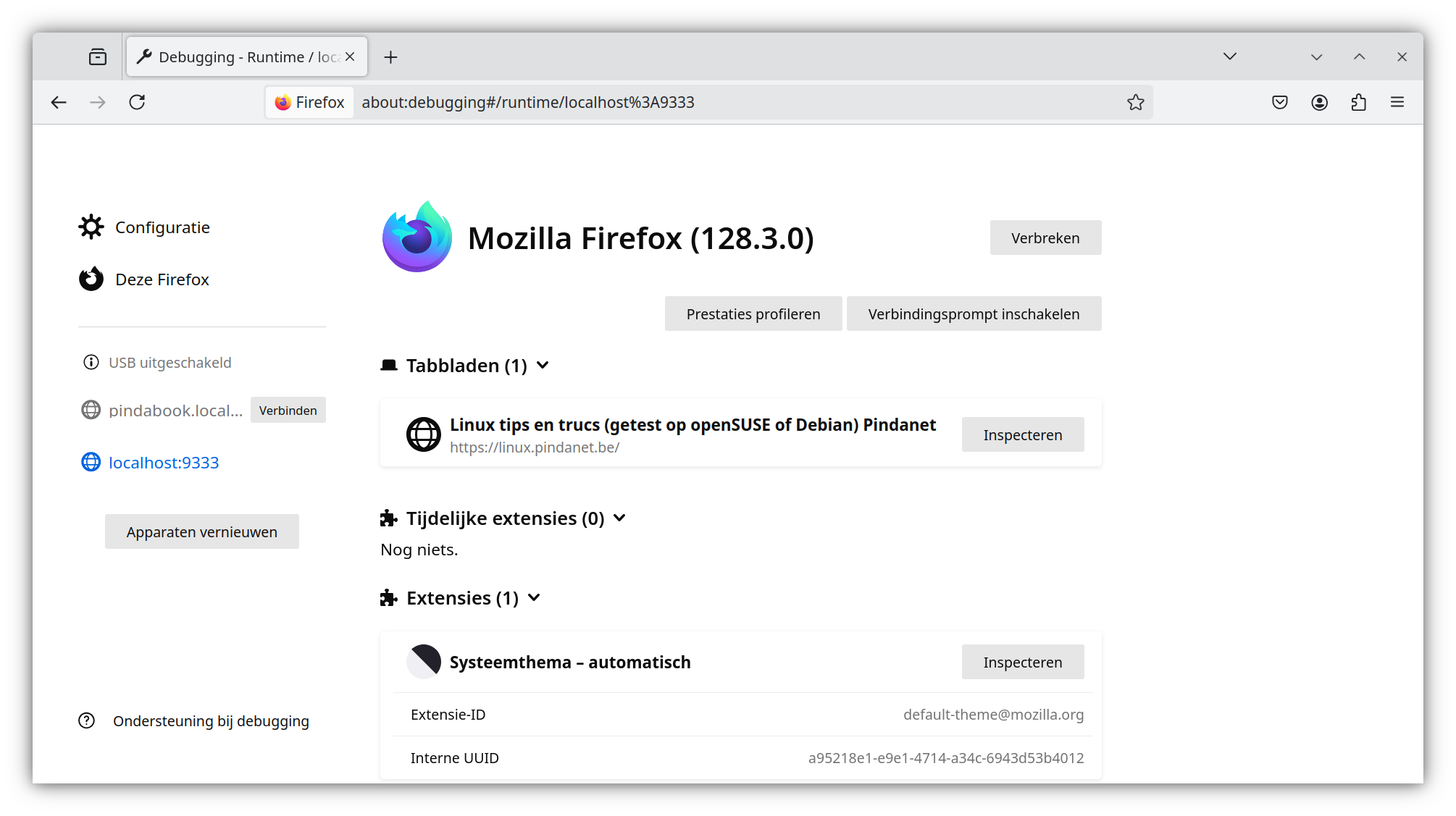Expand the Extensies (1) section
Viewport: 1456px width, 816px height.
click(536, 597)
